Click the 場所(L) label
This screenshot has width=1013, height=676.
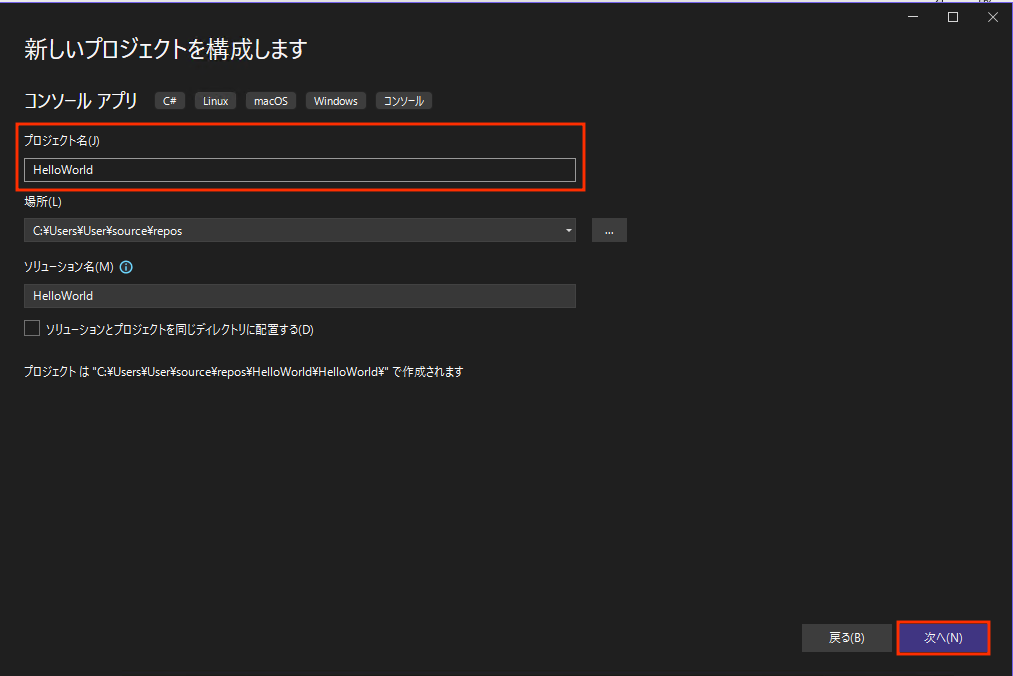43,202
